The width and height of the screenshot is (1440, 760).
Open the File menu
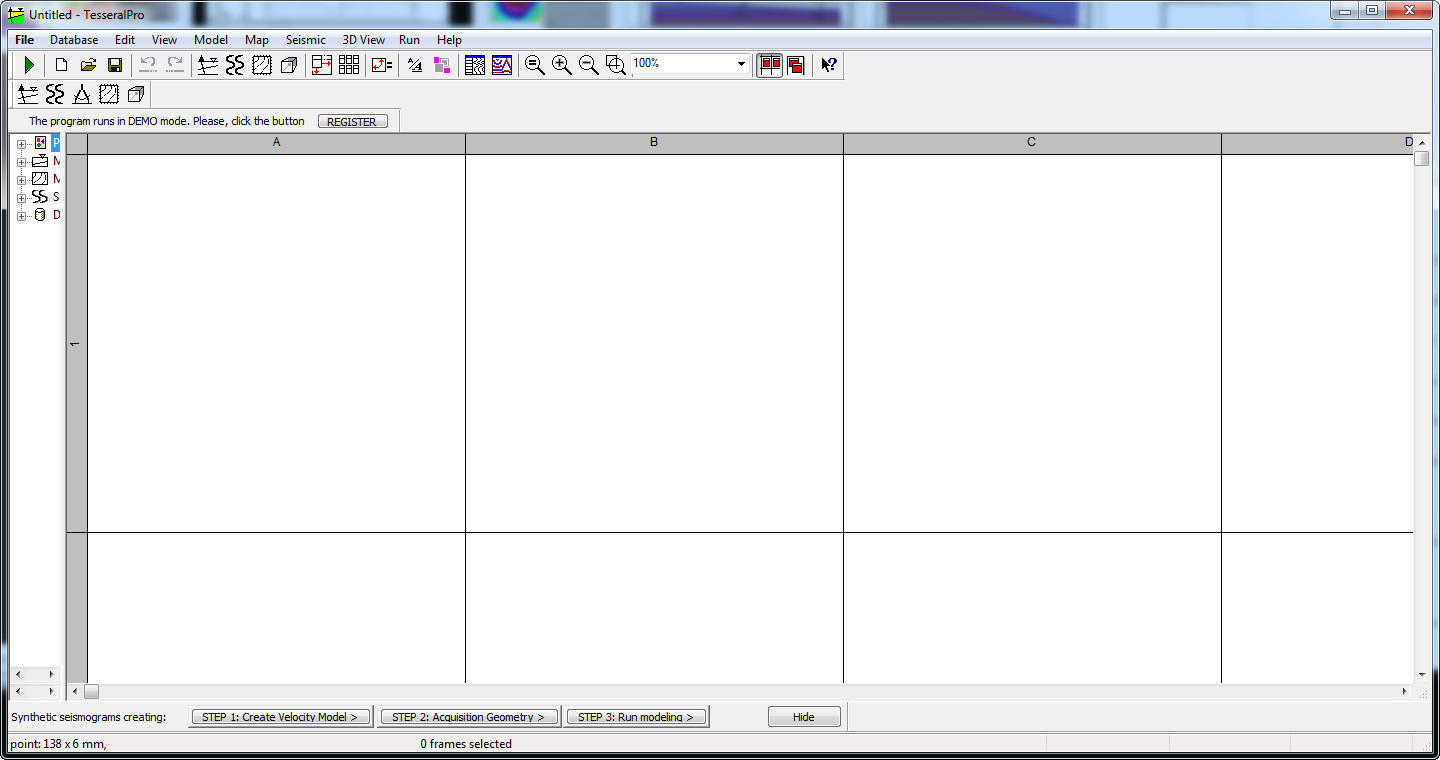24,40
